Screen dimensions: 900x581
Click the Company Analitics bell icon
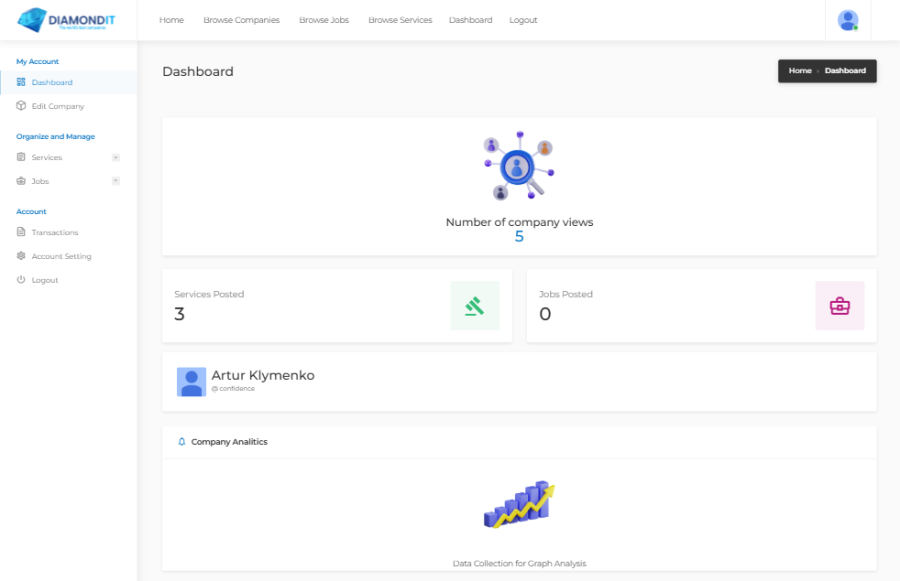click(181, 441)
